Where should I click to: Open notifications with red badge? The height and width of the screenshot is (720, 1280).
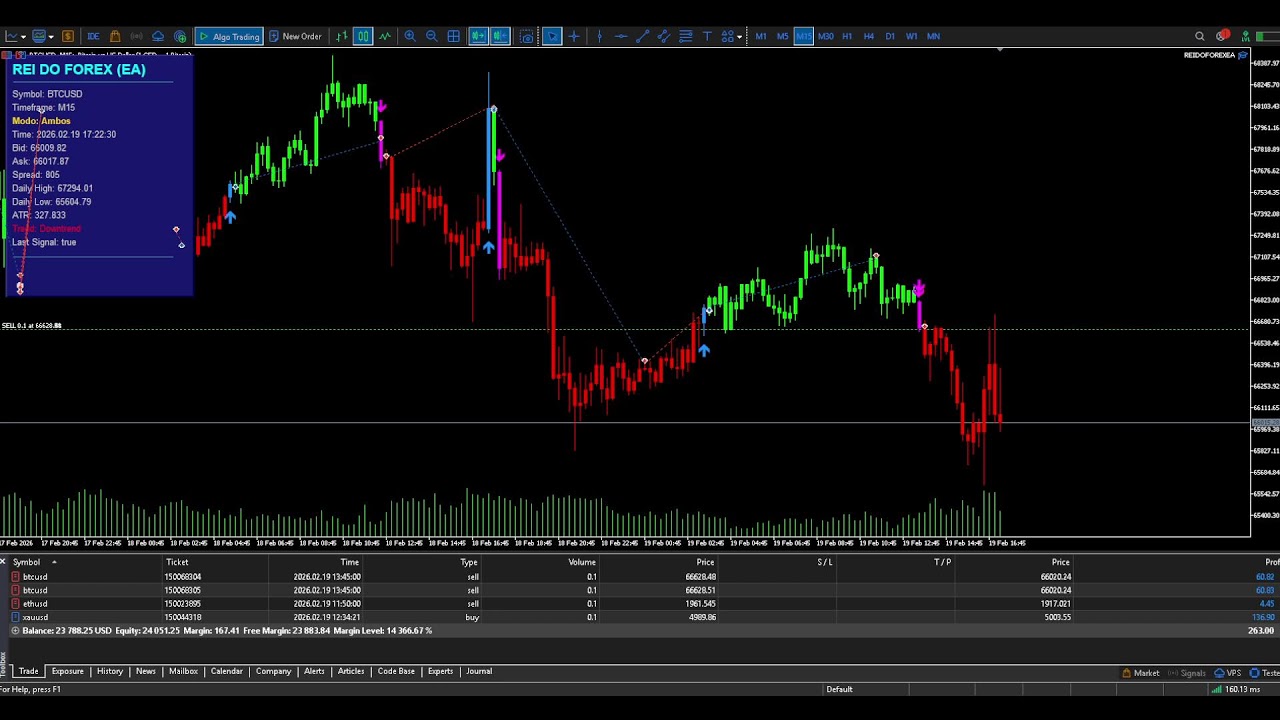coord(1222,36)
